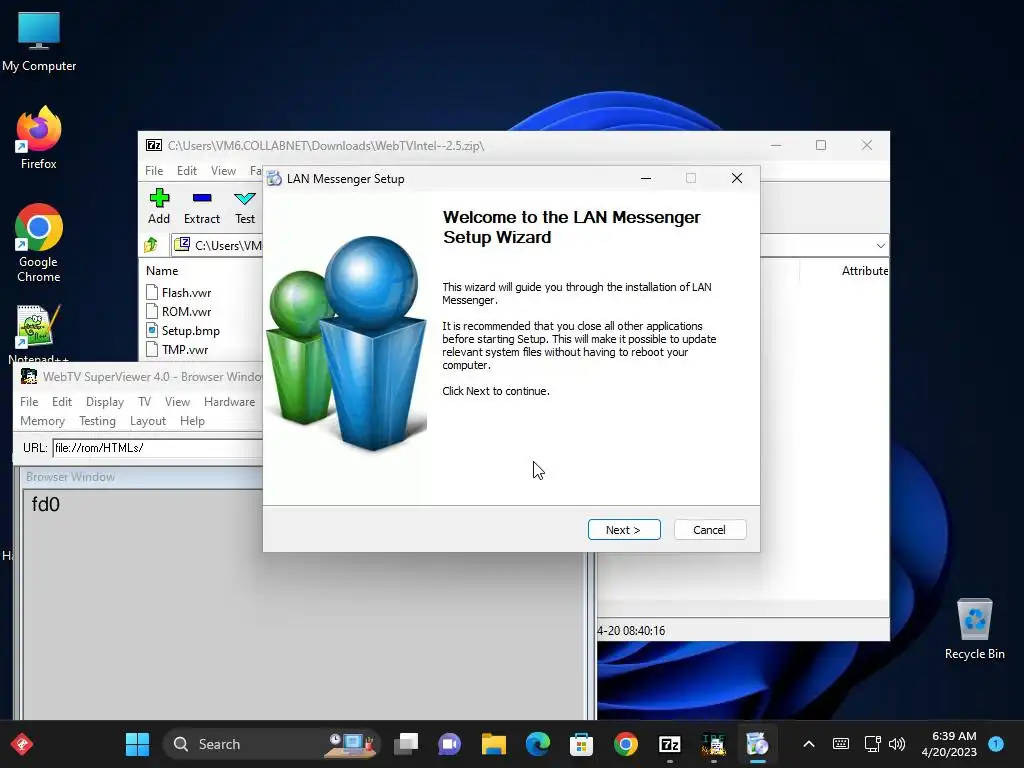Cancel the LAN Messenger Setup wizard
Image resolution: width=1024 pixels, height=768 pixels.
pos(709,530)
